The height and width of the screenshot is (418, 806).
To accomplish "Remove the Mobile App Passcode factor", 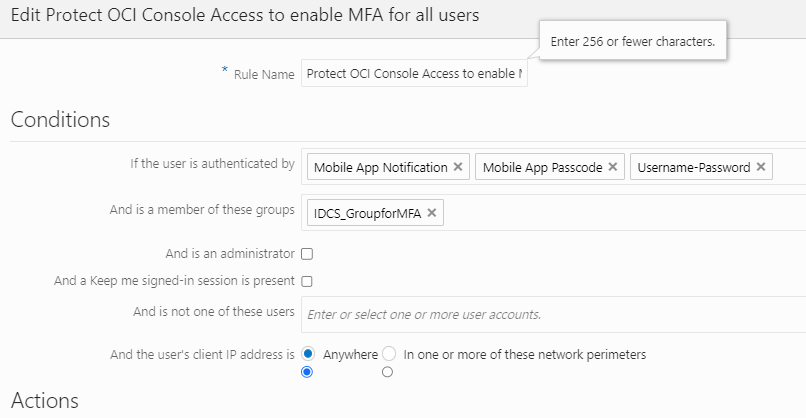I will point(613,167).
